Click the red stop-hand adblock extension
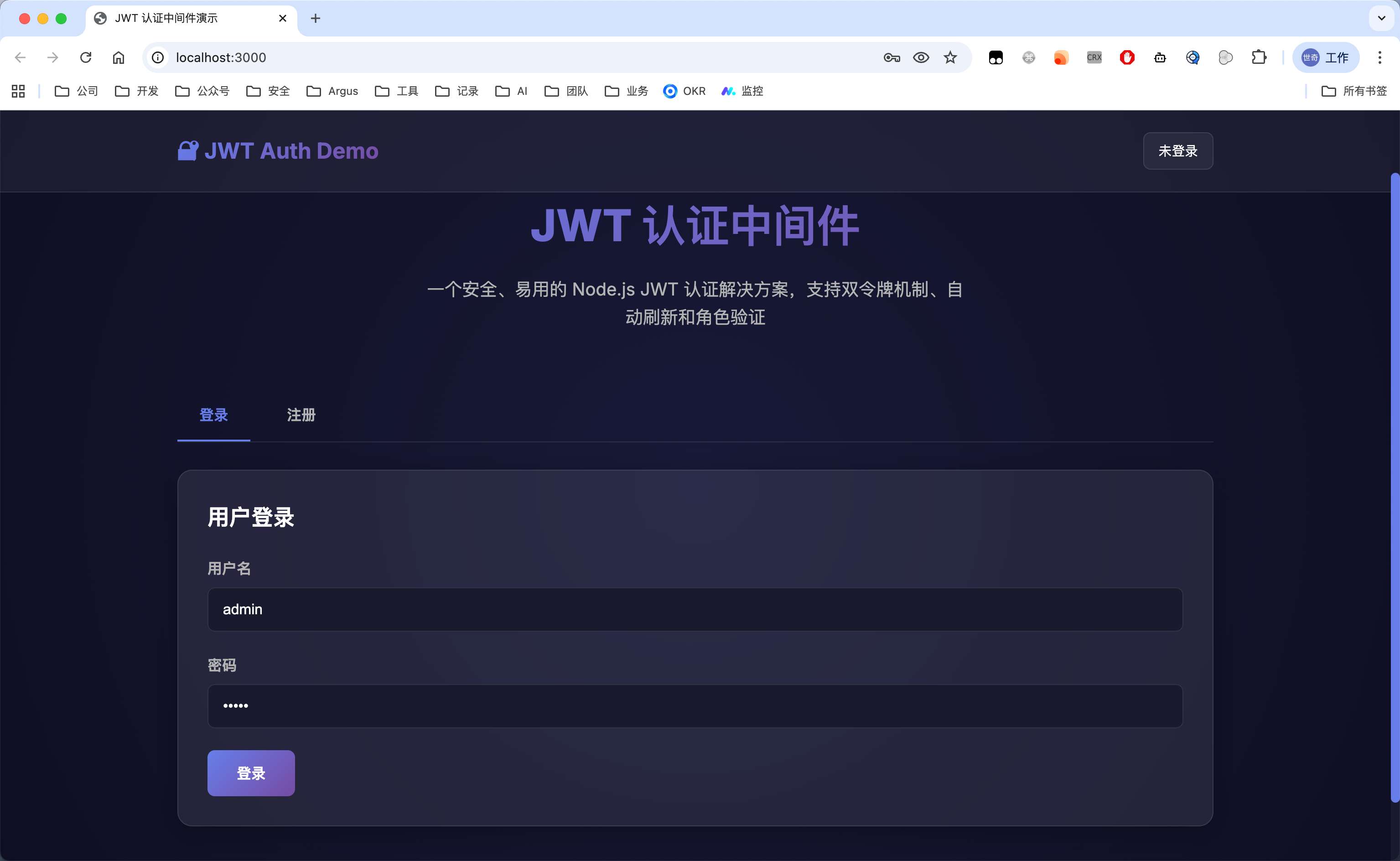 [x=1127, y=57]
